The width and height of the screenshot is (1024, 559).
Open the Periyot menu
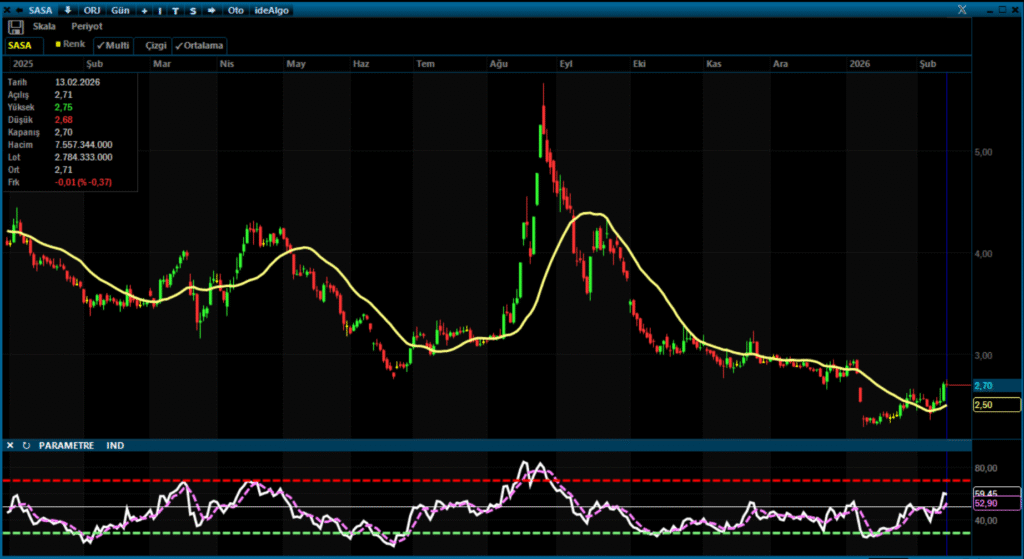coord(87,26)
